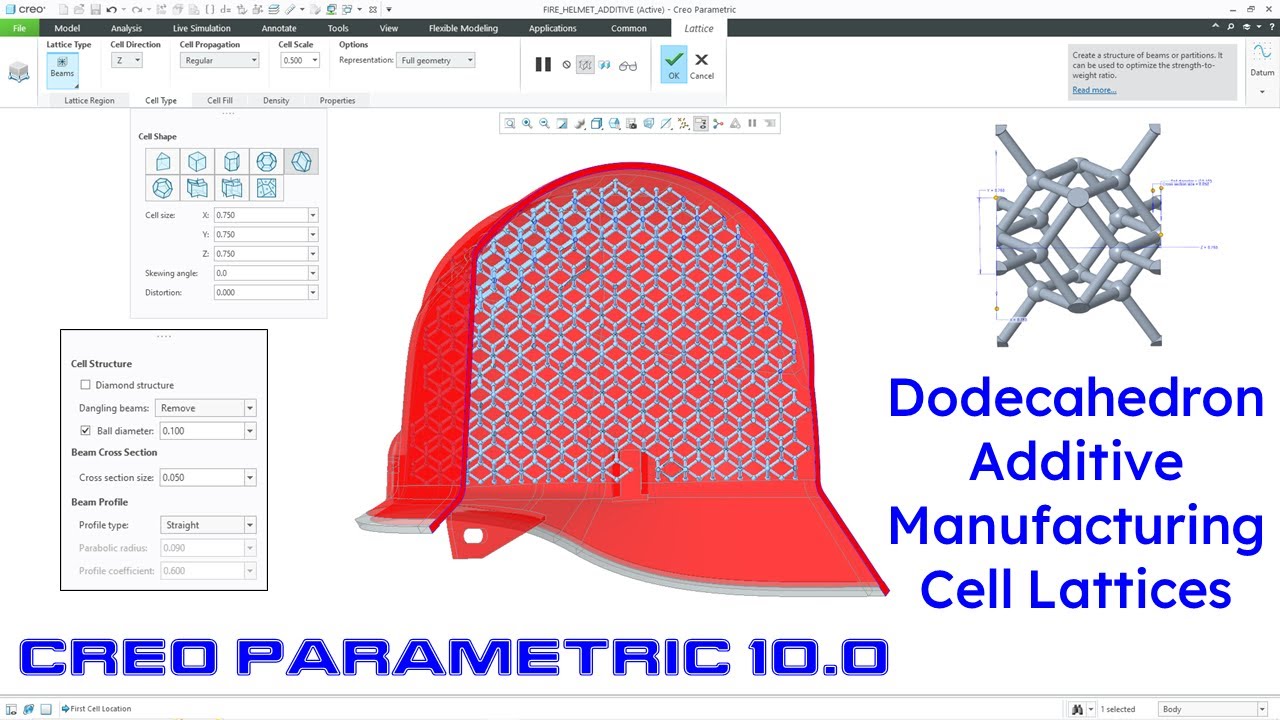
Task: Toggle the attached preview mode icon
Action: coord(586,65)
